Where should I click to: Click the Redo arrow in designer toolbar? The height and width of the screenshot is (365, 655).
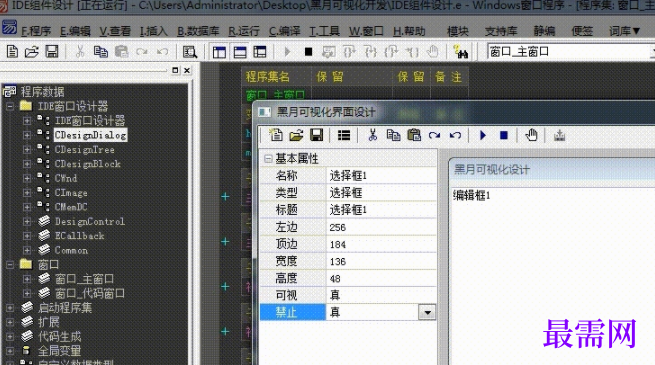coord(434,135)
